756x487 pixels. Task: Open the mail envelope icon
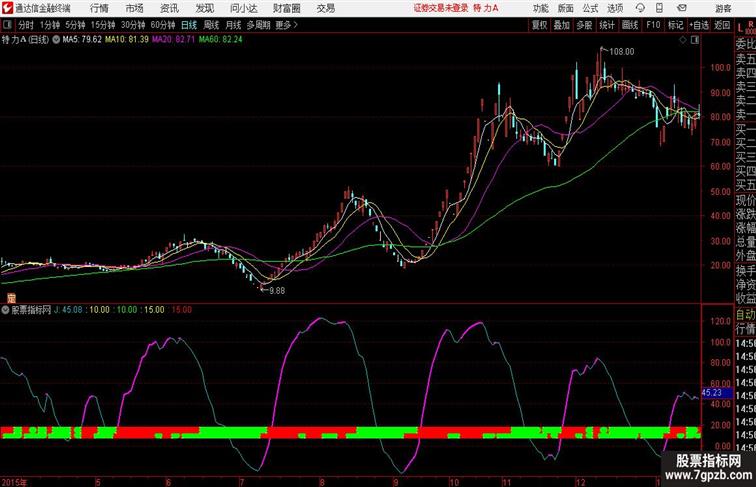(682, 8)
